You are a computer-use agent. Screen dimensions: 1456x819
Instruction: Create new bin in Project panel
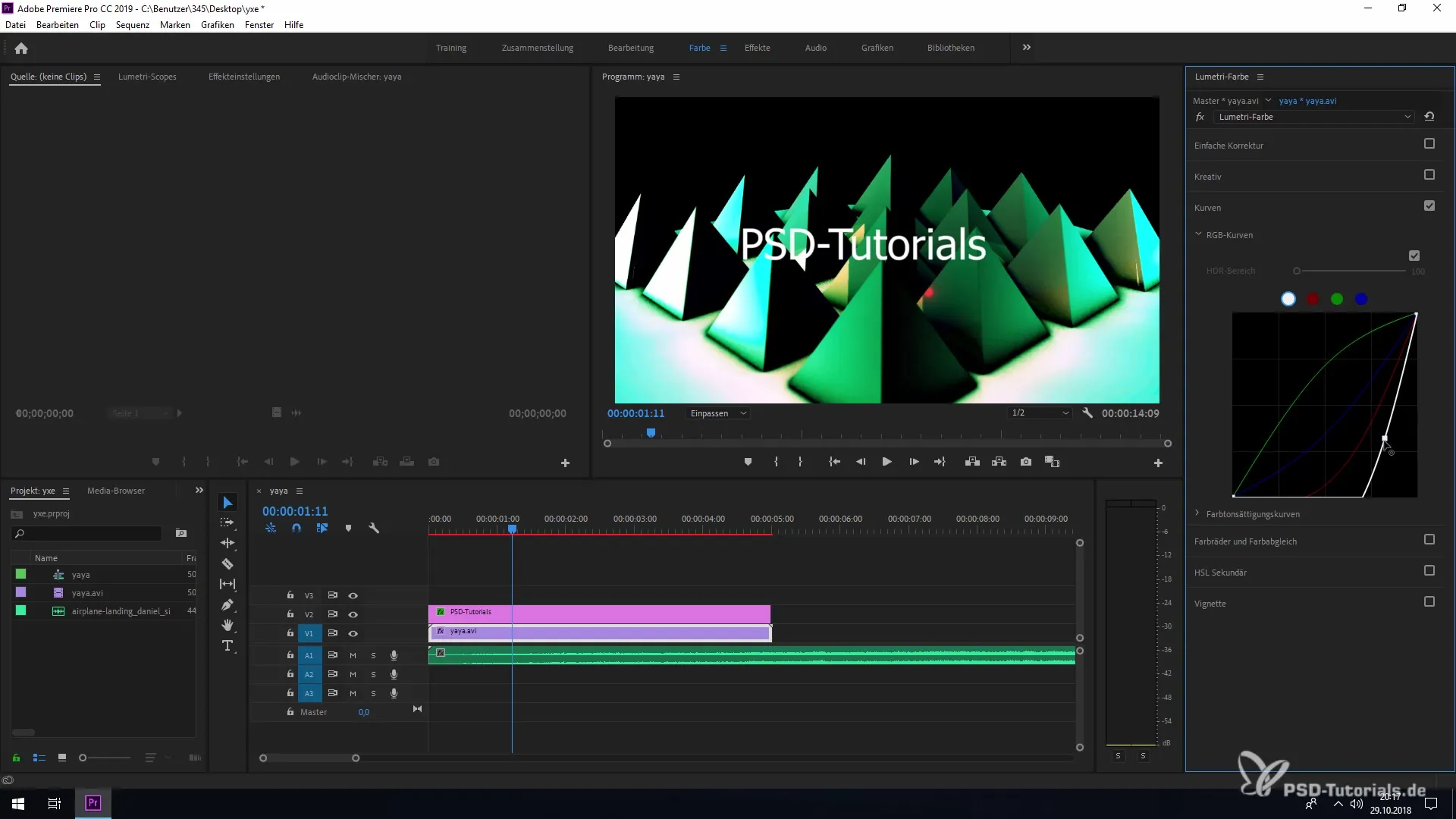[181, 533]
